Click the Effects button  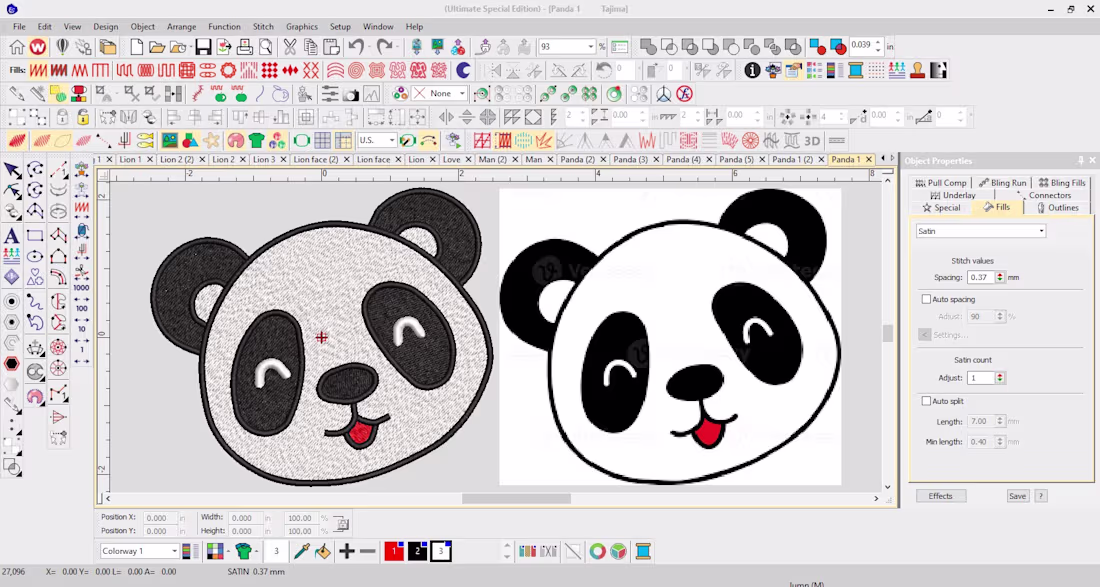[x=941, y=496]
